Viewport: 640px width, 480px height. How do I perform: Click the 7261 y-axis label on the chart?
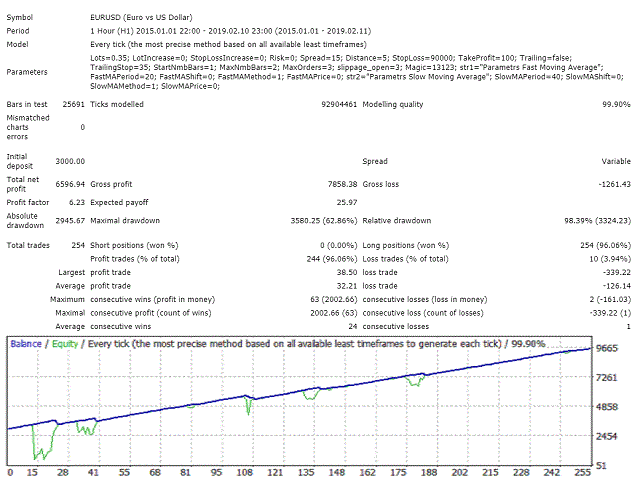[x=607, y=378]
